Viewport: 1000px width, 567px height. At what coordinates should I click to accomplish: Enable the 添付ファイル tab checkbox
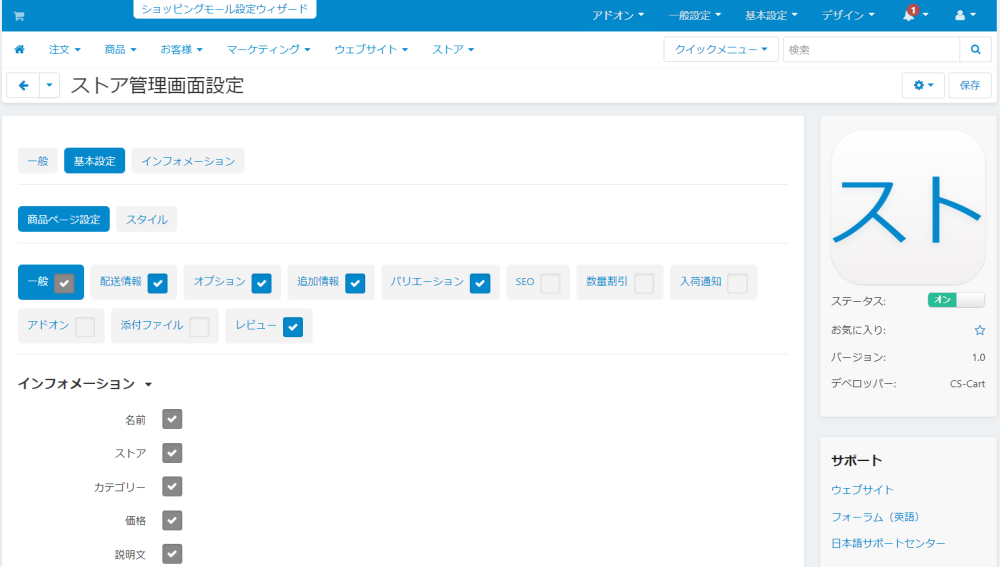click(199, 327)
